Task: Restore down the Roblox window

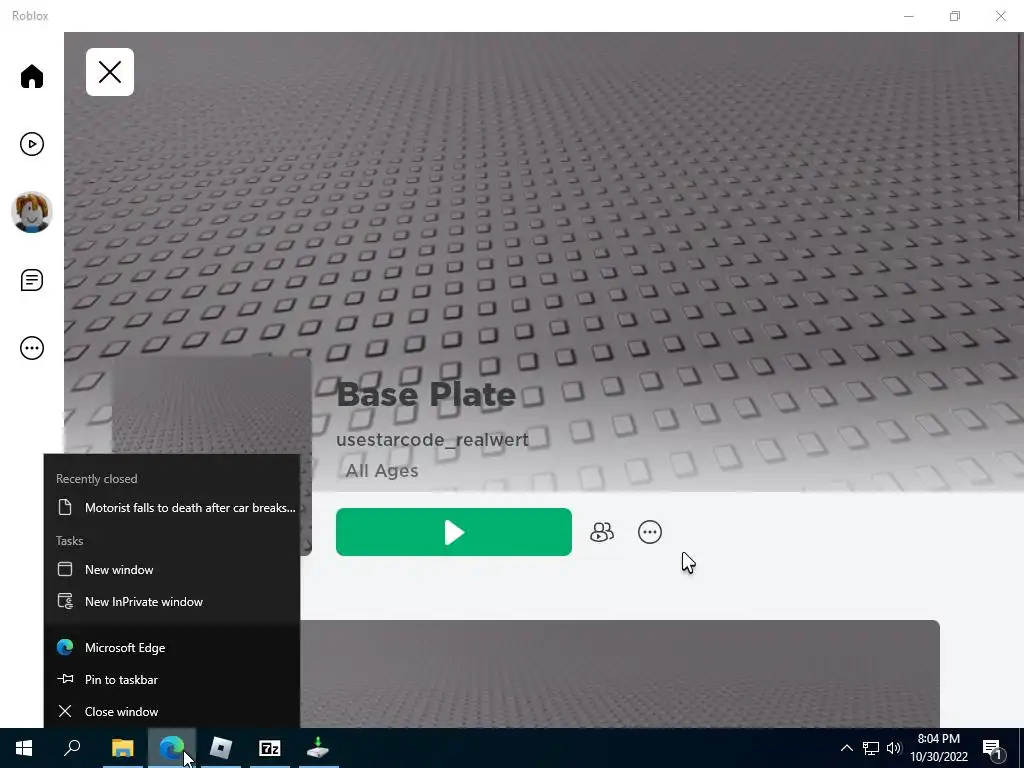Action: (955, 16)
